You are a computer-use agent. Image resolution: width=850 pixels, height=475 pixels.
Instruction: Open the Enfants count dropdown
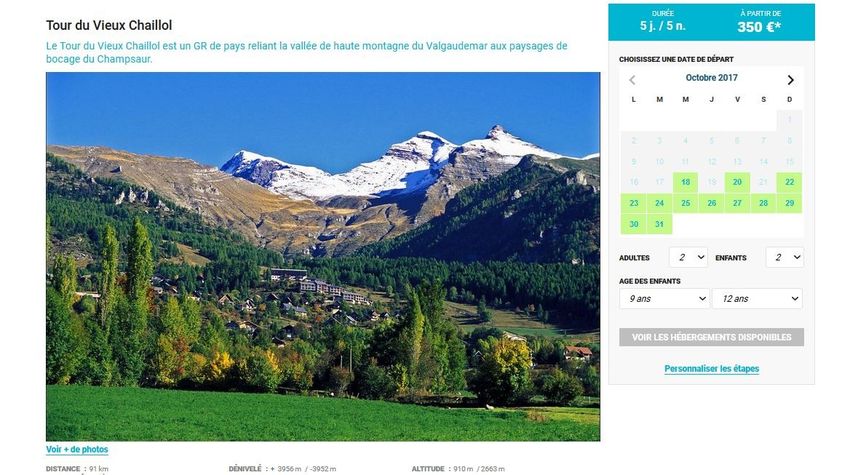[785, 258]
